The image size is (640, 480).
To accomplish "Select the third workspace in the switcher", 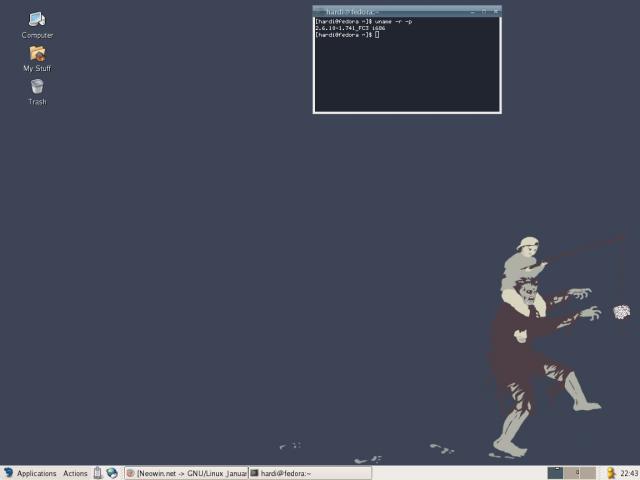I will [588, 473].
